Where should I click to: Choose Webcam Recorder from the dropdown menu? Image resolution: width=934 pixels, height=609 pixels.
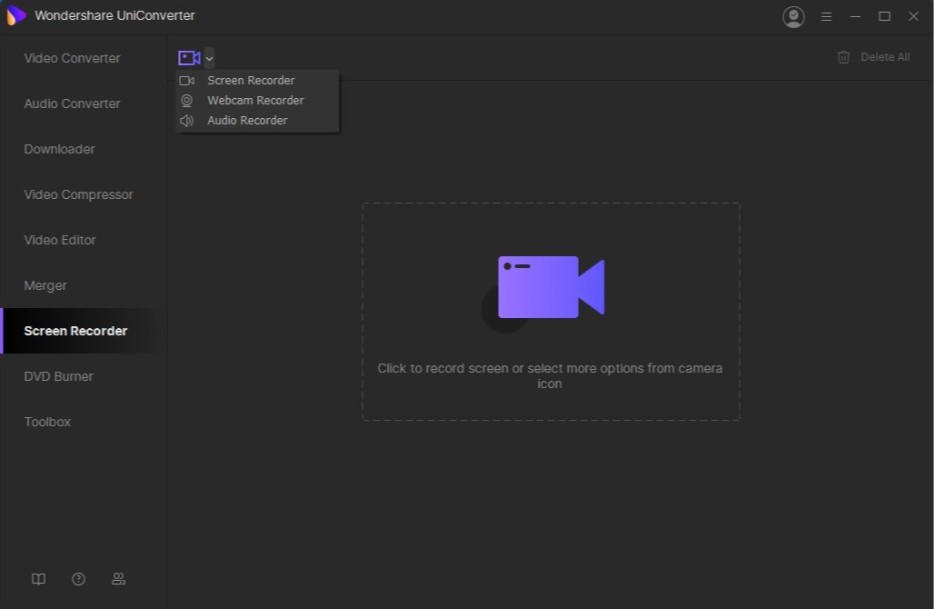[257, 100]
